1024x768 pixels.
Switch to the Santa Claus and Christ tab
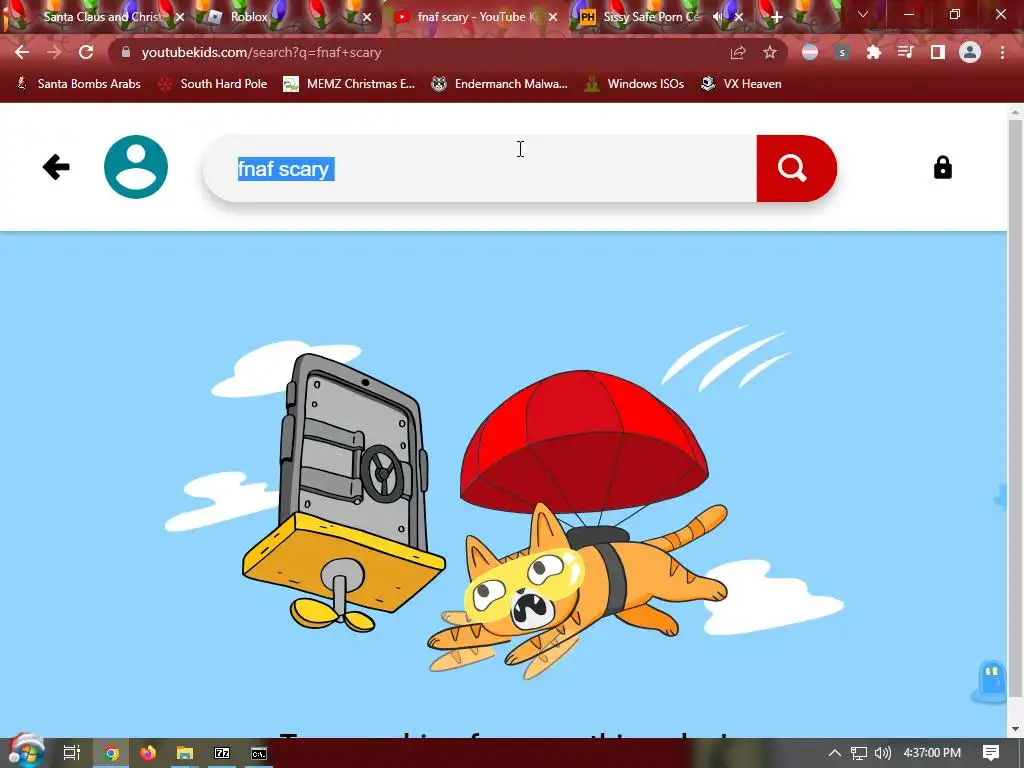[101, 17]
